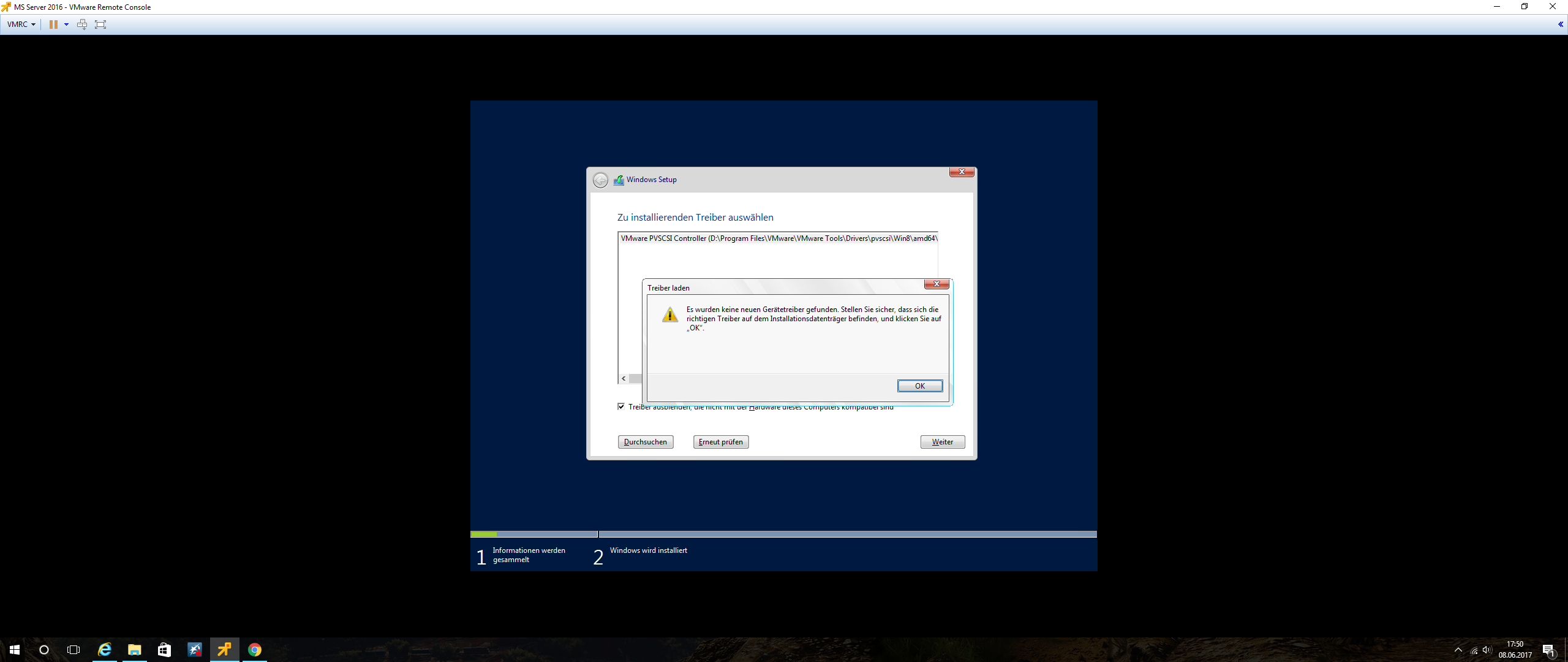The image size is (1568, 662).
Task: Toggle hide incompatible drivers checkbox
Action: pos(621,406)
